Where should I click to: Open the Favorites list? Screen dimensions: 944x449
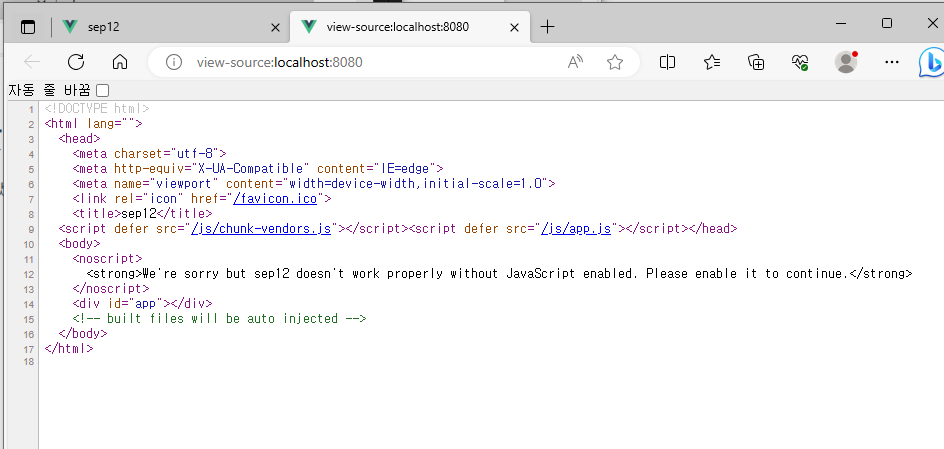712,62
